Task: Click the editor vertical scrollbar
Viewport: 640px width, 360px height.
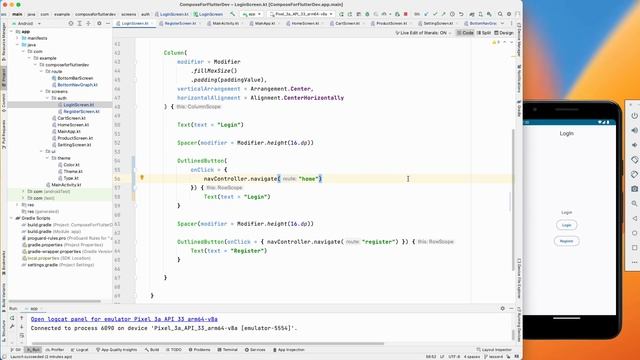Action: [513, 200]
